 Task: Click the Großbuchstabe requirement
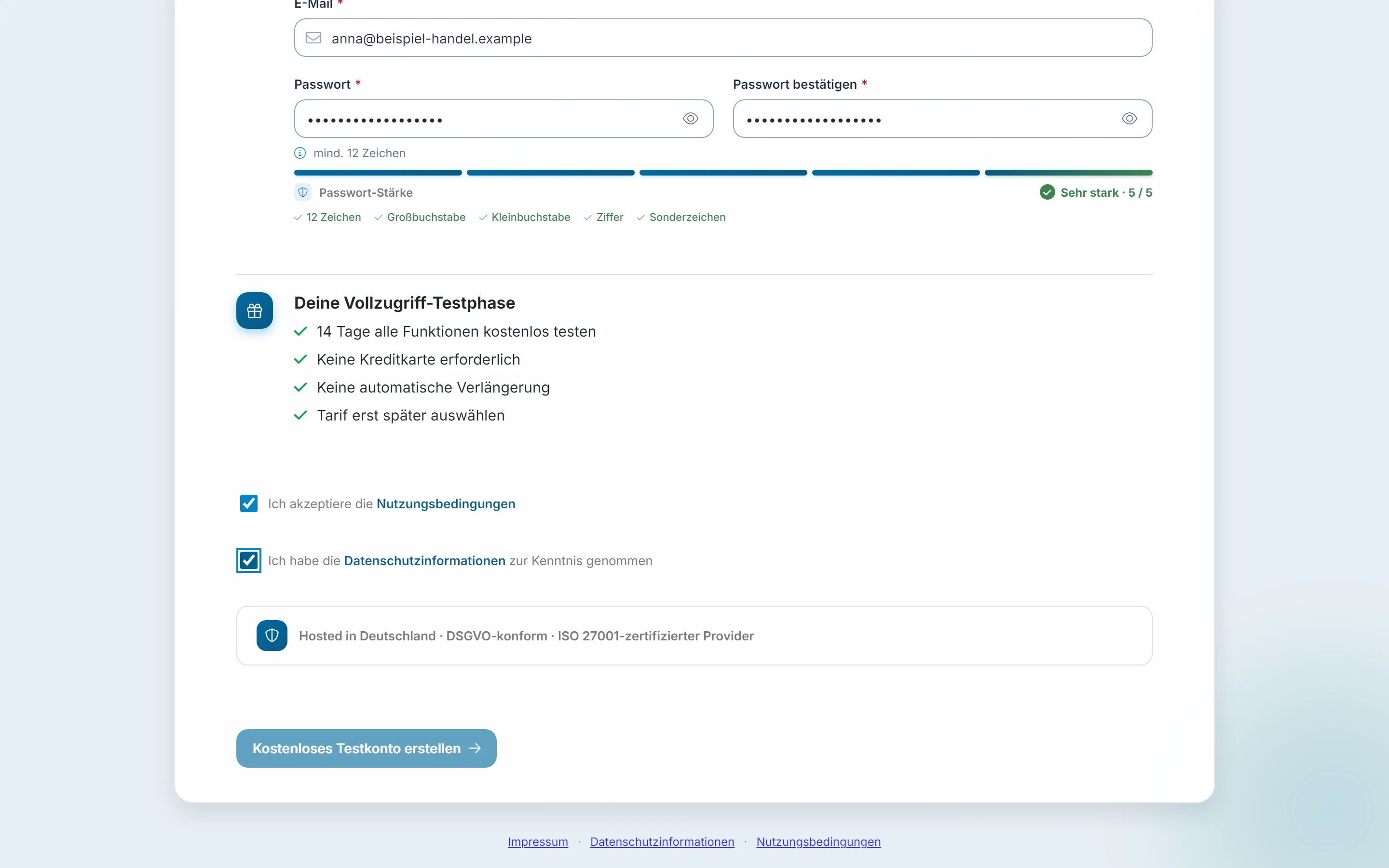[x=420, y=217]
